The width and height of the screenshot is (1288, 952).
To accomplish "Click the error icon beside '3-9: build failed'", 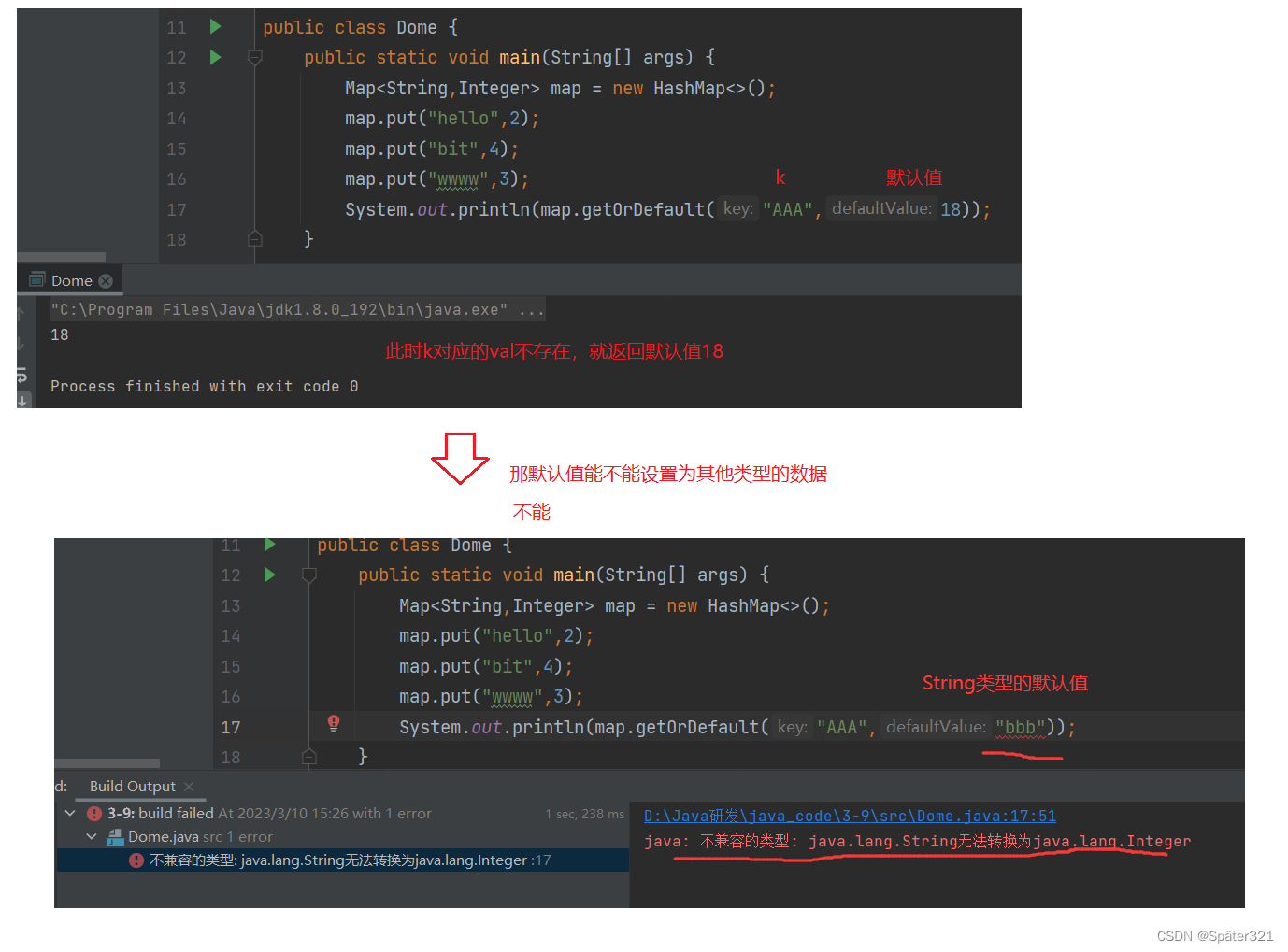I will [x=94, y=814].
